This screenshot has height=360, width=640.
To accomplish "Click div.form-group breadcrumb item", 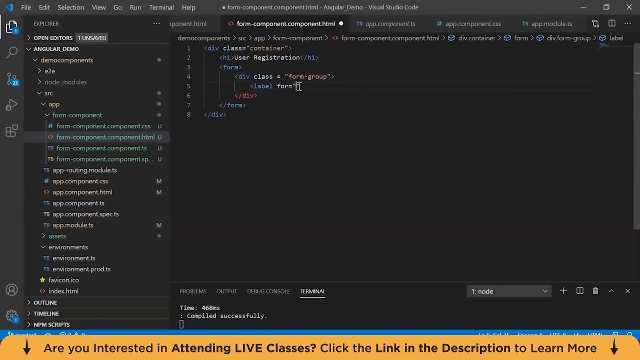I will coord(568,38).
